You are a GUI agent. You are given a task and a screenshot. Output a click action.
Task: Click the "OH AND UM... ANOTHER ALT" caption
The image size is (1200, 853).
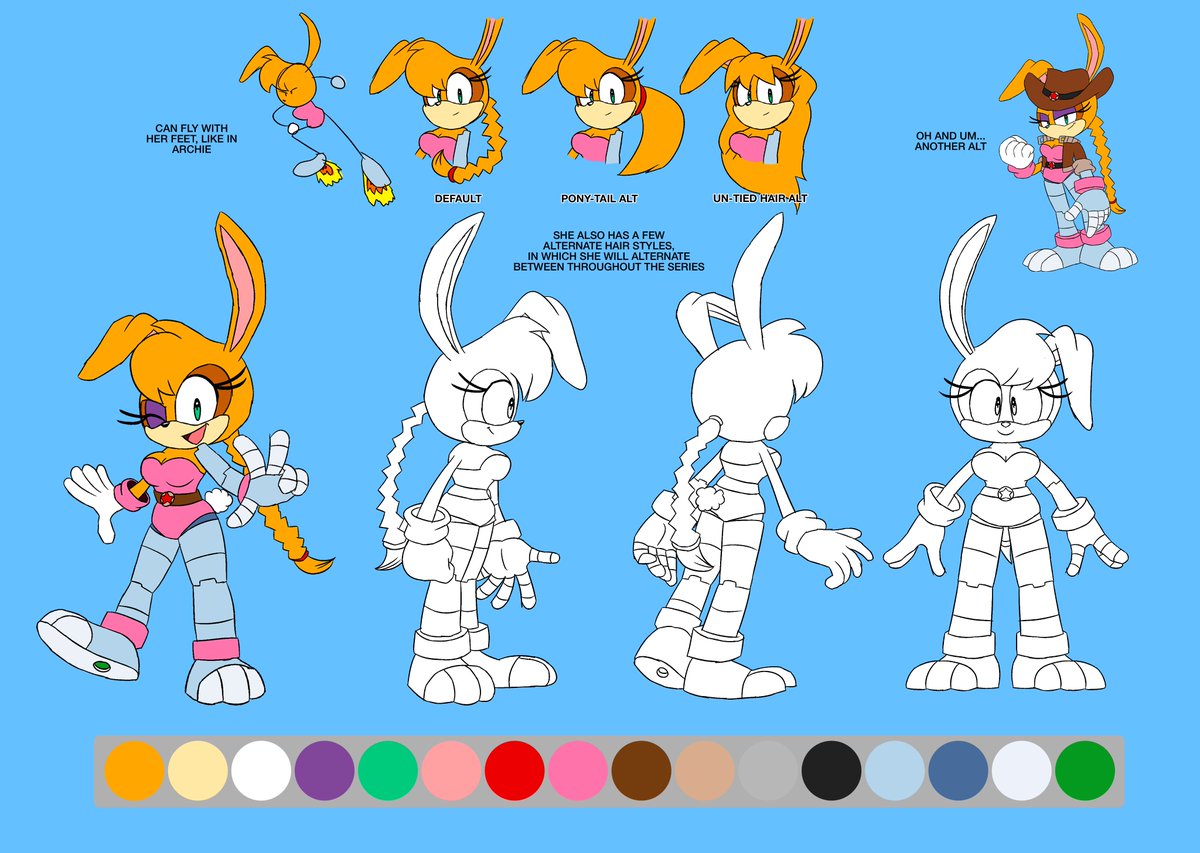click(951, 141)
